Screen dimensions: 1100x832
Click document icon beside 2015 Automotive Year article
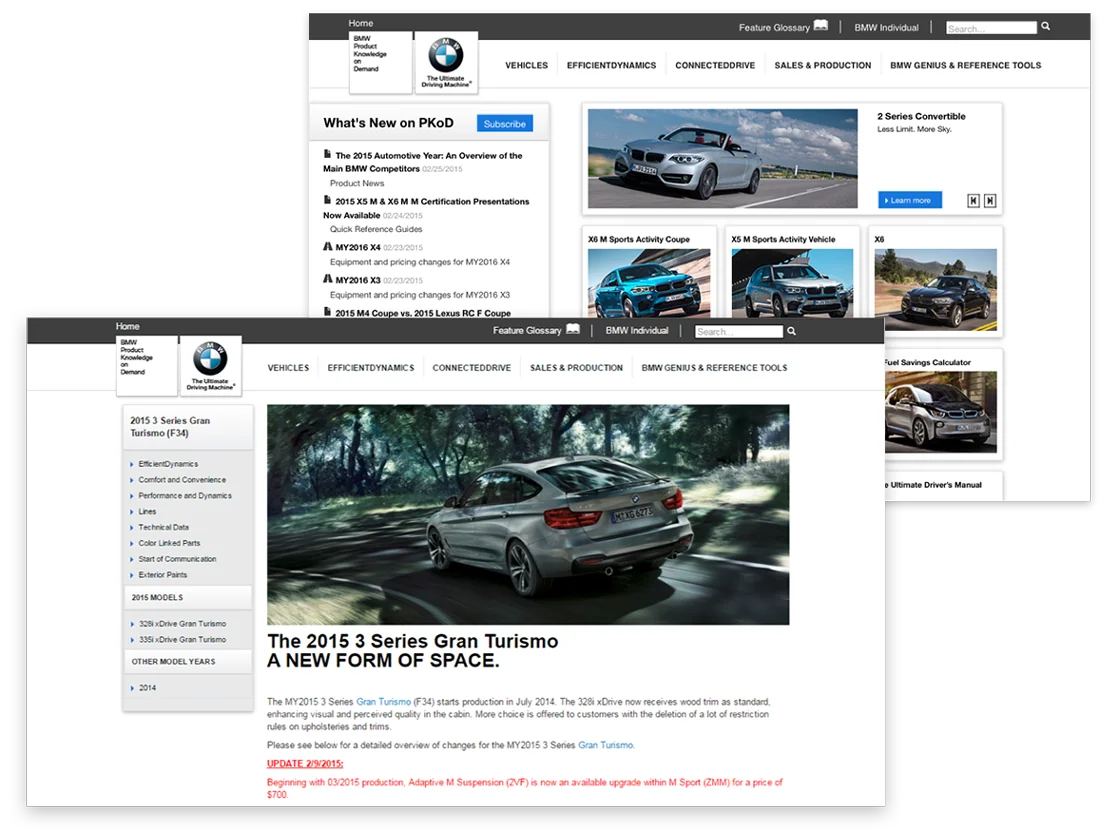(x=327, y=154)
